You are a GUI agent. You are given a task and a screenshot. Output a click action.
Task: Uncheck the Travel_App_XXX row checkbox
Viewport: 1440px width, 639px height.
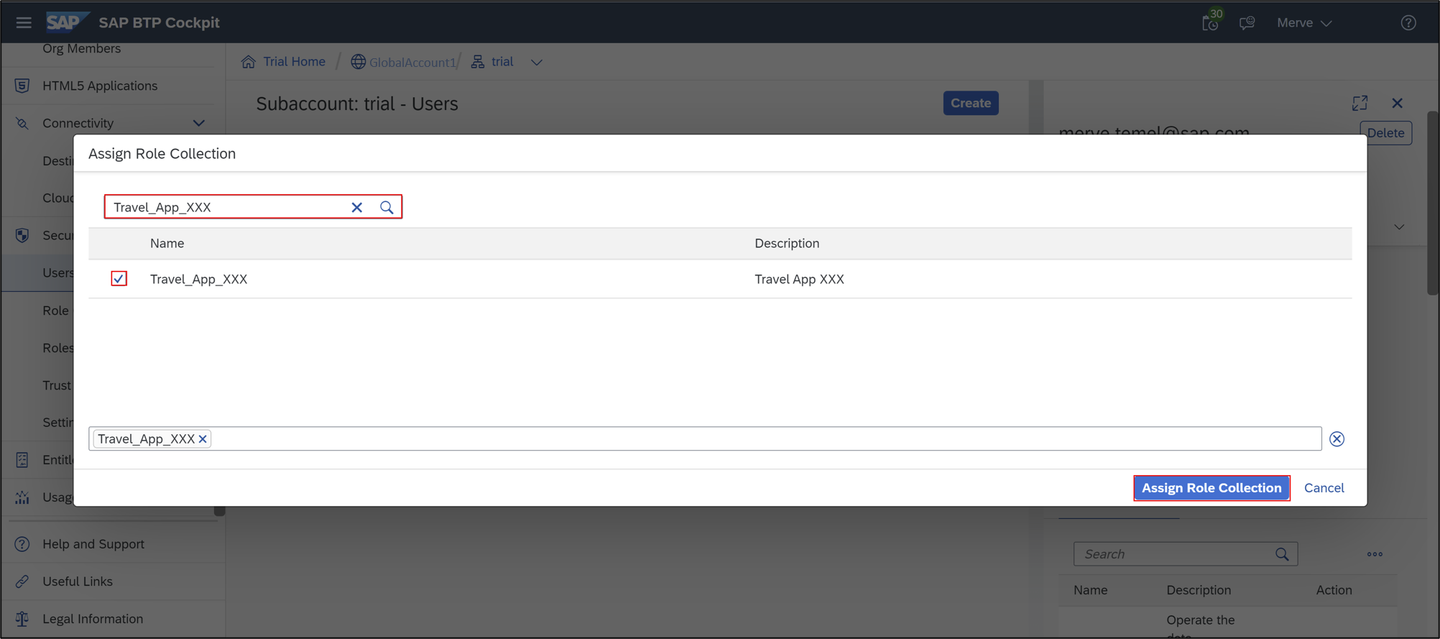(x=119, y=279)
